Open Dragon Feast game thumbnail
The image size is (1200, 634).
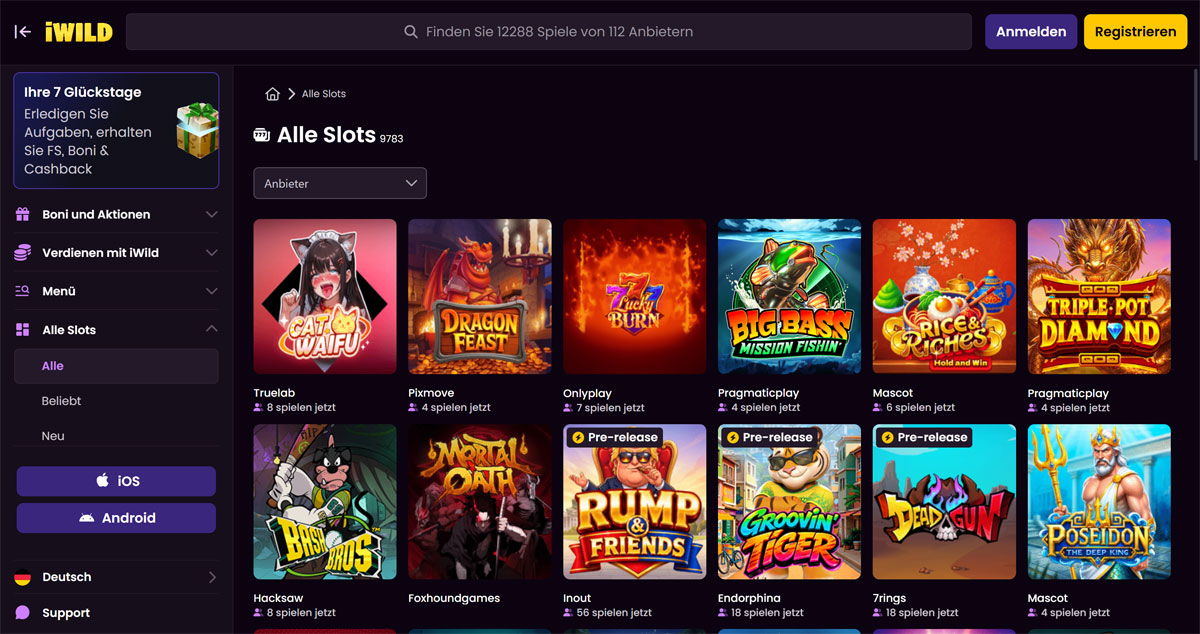pos(480,296)
